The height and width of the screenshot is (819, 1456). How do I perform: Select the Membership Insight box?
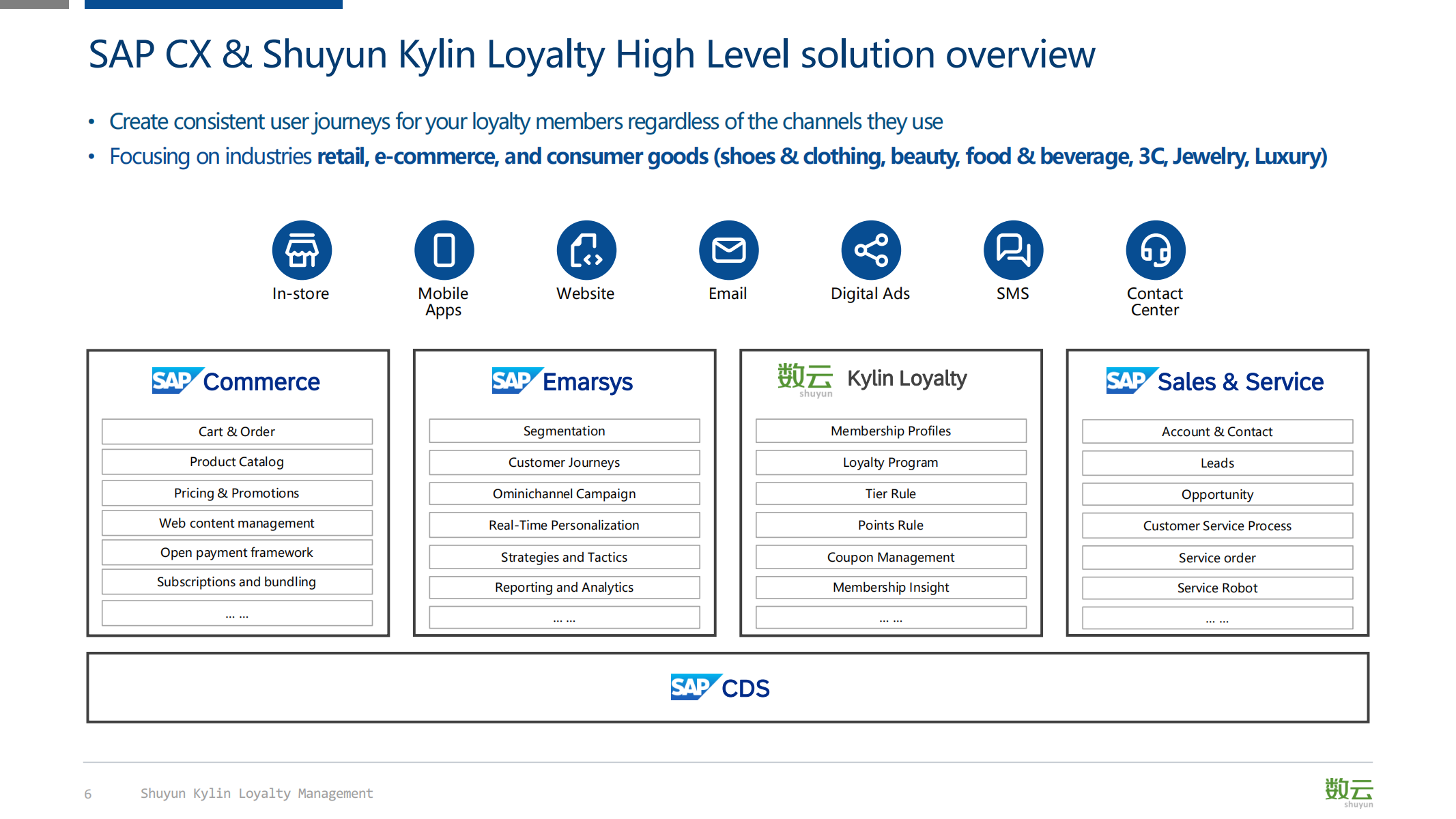tap(891, 587)
